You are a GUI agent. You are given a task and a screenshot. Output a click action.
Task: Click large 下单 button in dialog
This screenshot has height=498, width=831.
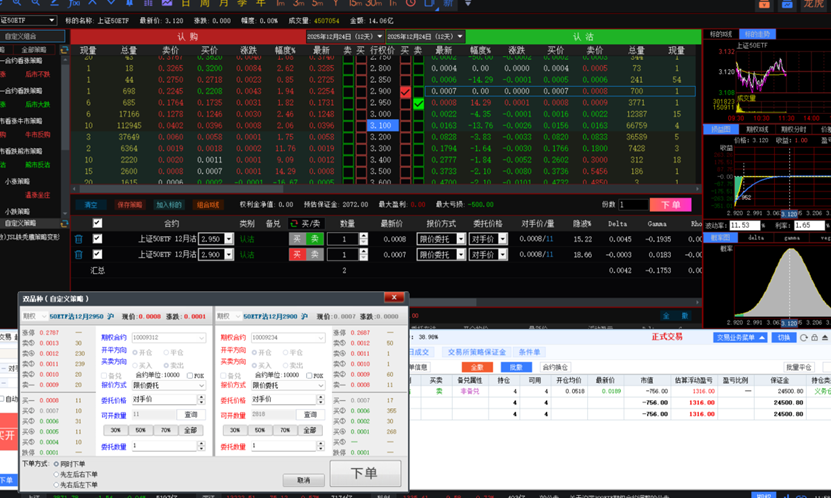(x=365, y=473)
